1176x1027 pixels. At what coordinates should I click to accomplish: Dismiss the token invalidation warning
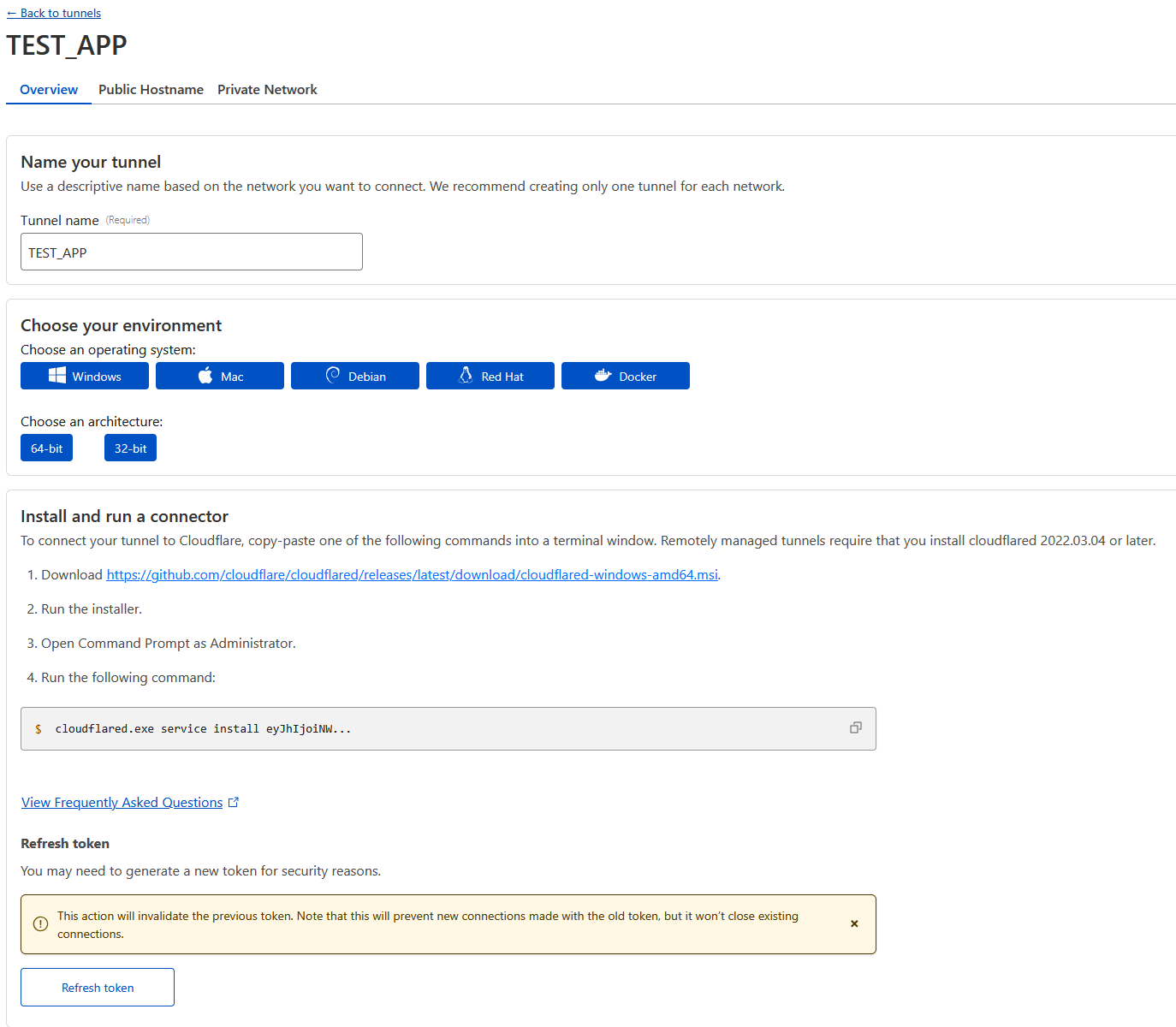[854, 923]
